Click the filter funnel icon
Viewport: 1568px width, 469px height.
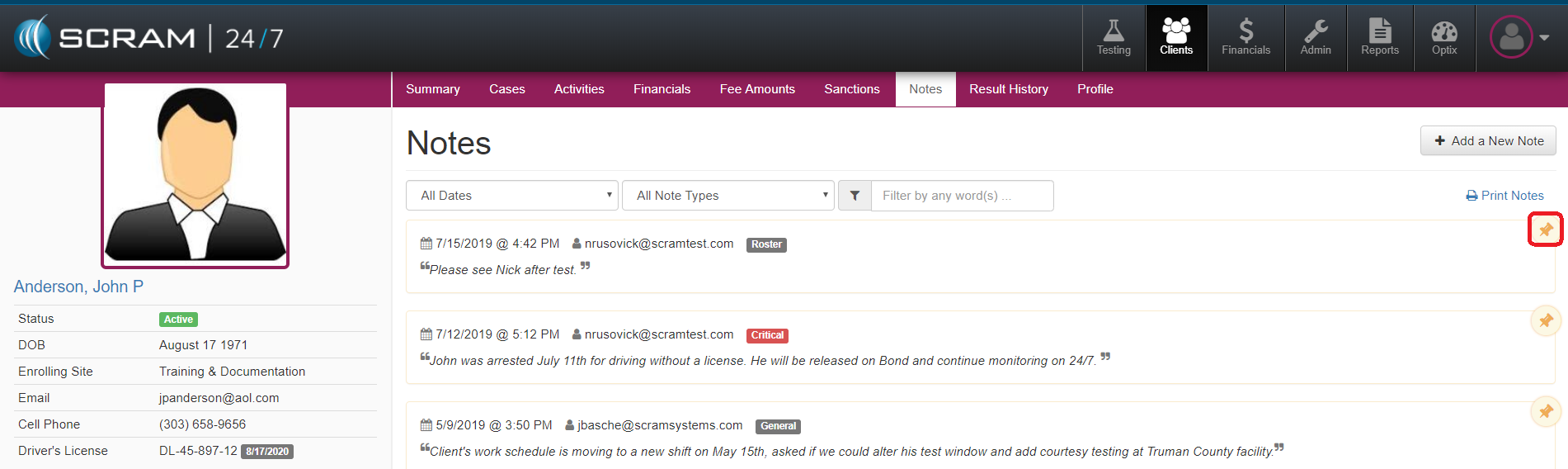(855, 196)
